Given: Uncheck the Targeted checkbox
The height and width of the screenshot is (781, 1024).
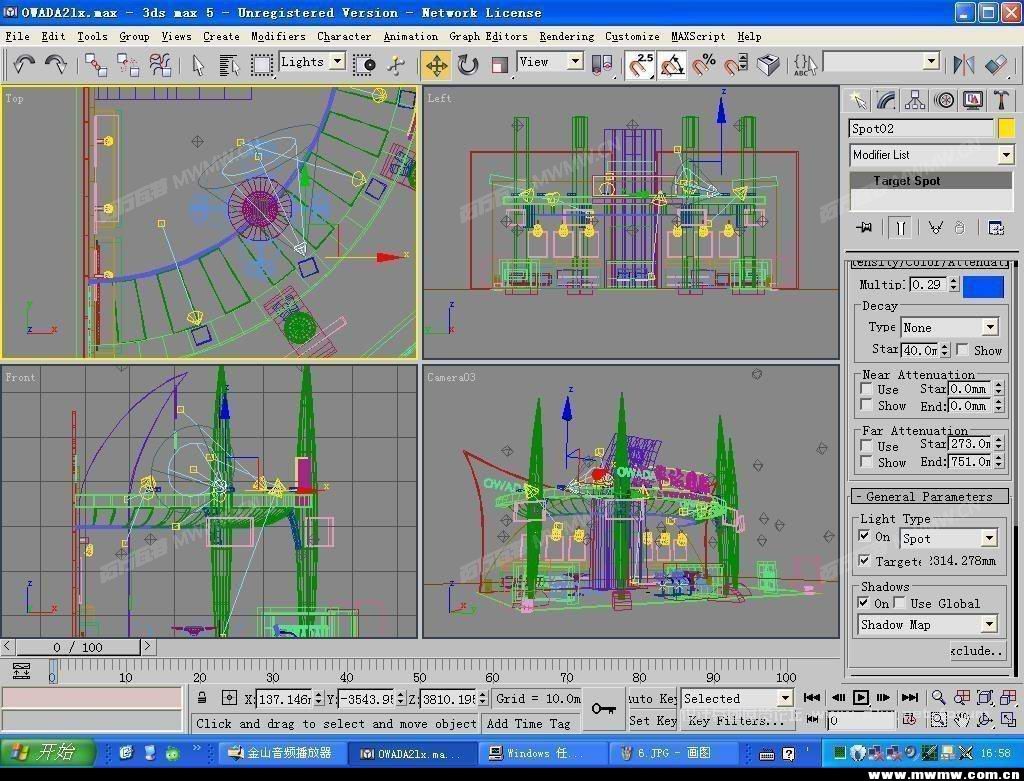Looking at the screenshot, I should coord(865,560).
